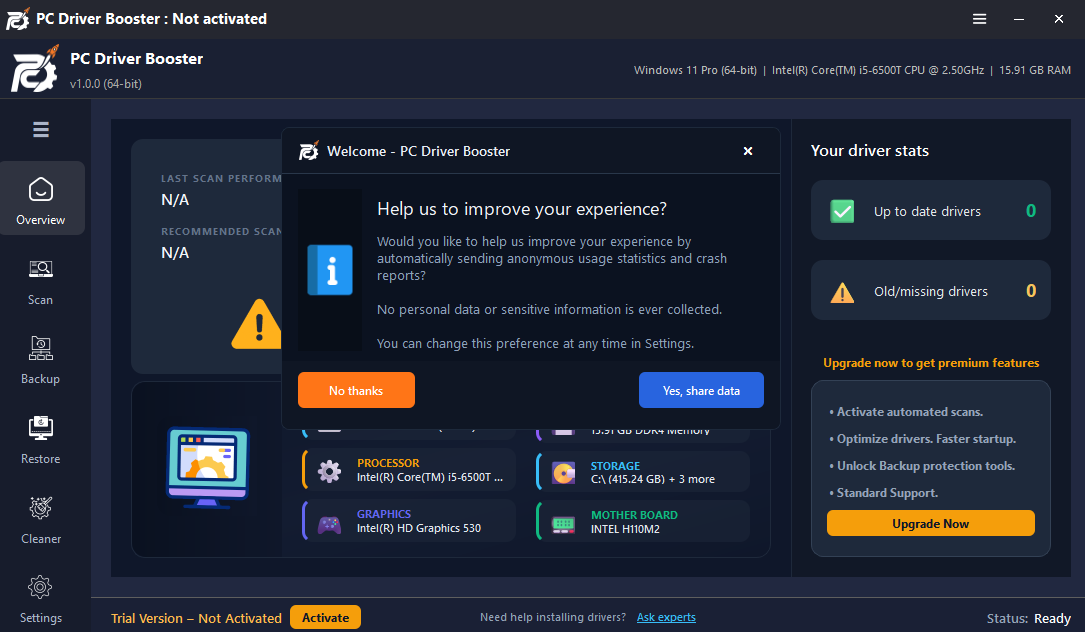Screen dimensions: 1085x632
Task: Click the blue info icon in dialog
Action: tap(330, 270)
